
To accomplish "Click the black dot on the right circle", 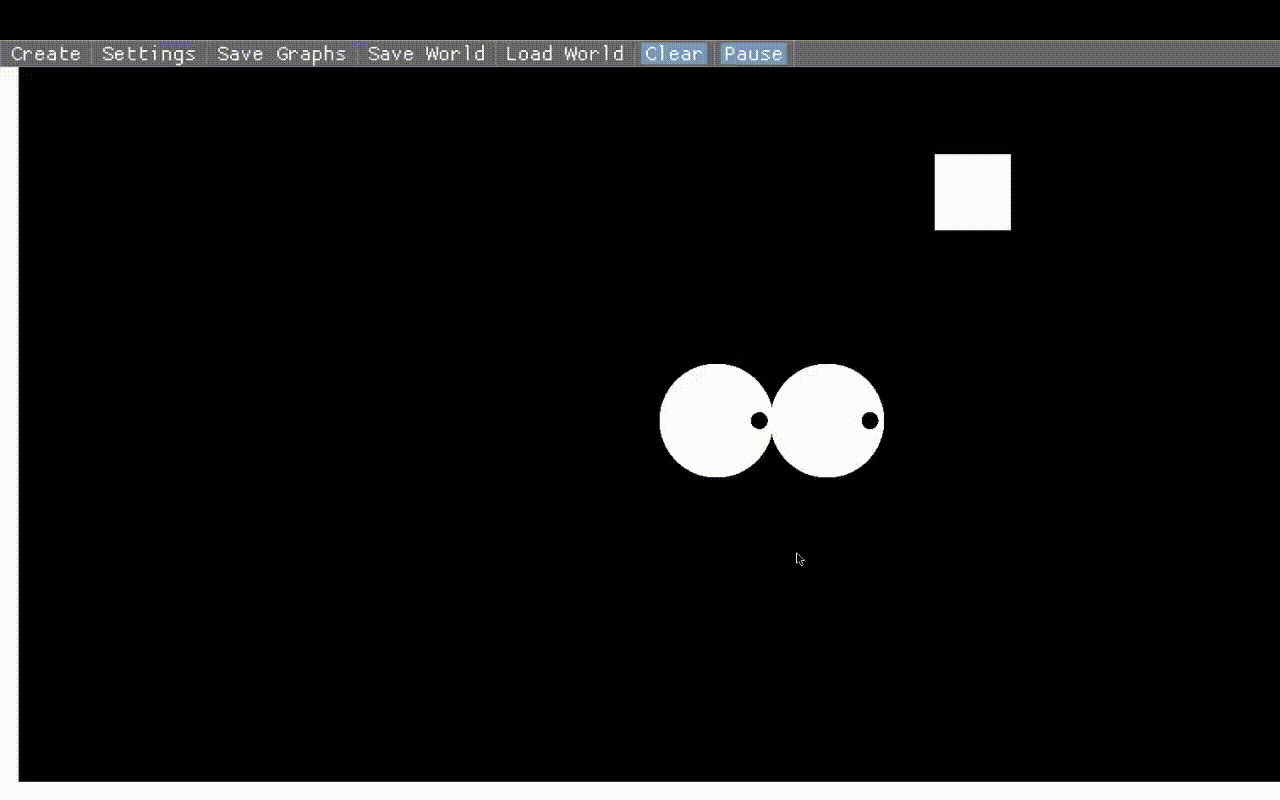I will click(870, 420).
